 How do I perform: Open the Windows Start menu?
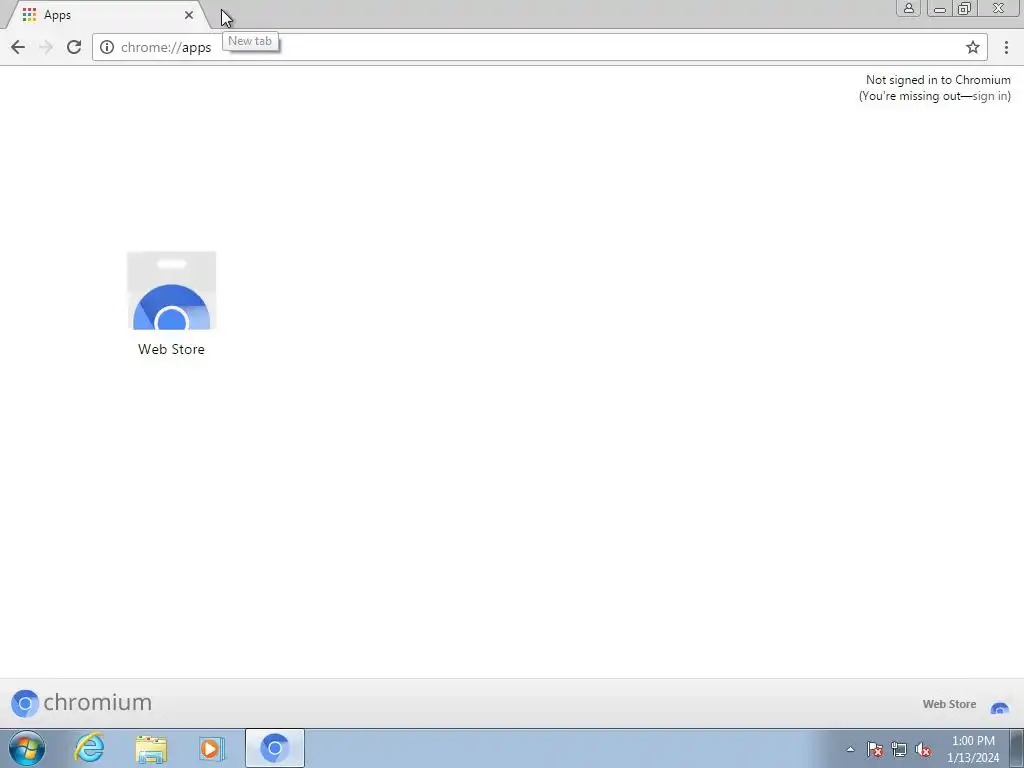pos(27,748)
